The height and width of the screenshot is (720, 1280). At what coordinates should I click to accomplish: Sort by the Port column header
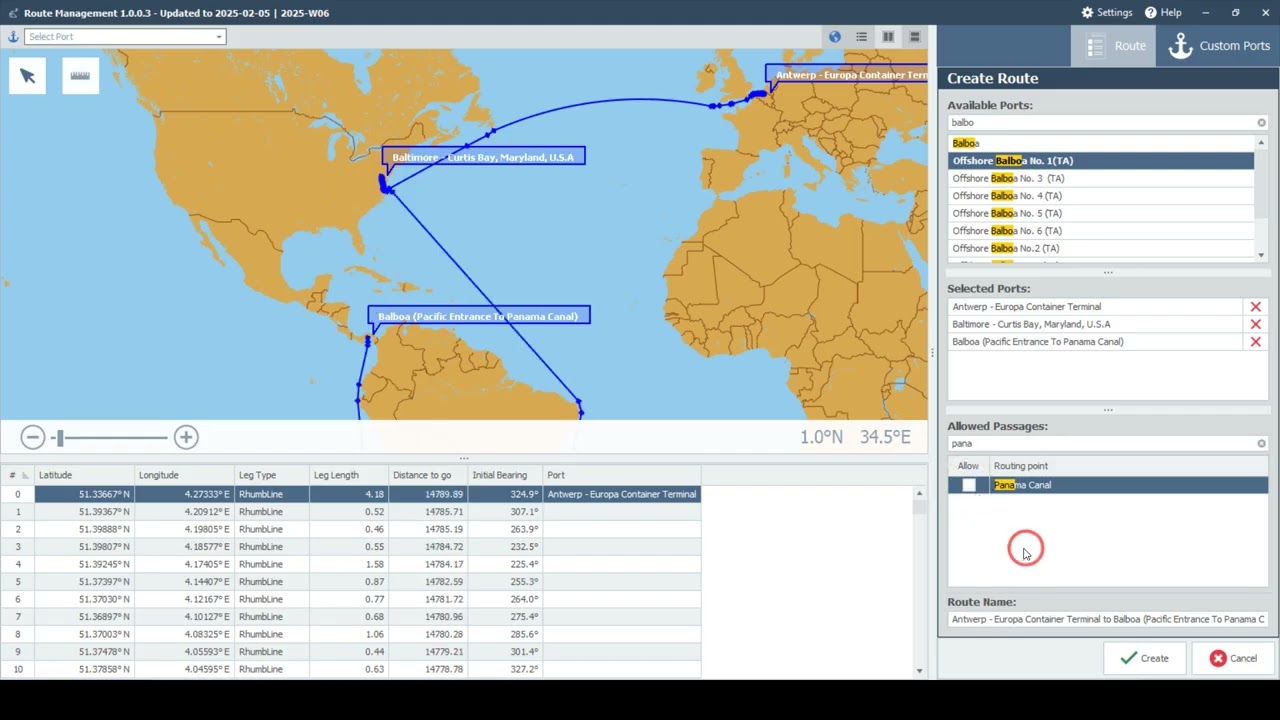point(621,475)
